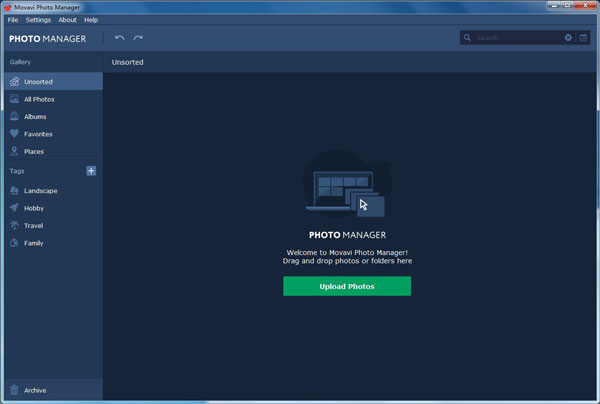This screenshot has height=404, width=600.
Task: Click the Landscape tag tree icon
Action: click(14, 190)
